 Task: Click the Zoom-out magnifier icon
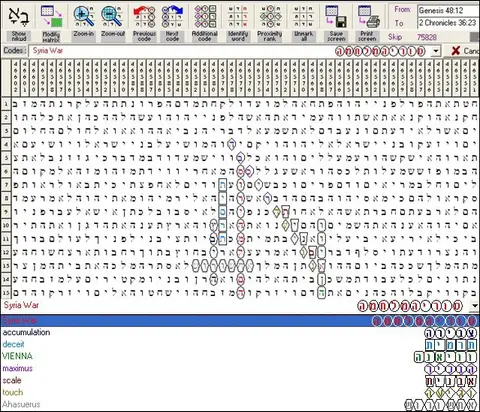click(x=112, y=16)
